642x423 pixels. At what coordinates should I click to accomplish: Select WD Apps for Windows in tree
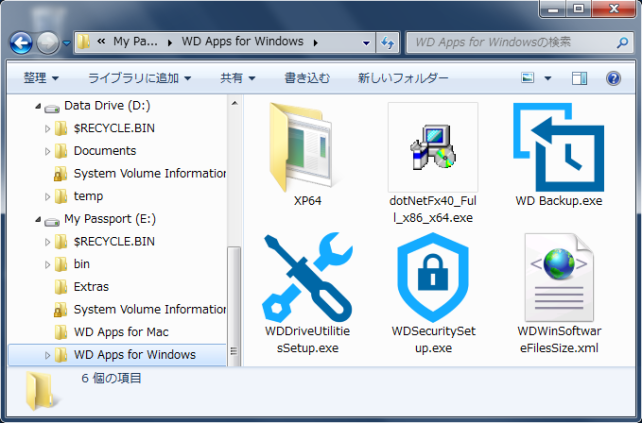pyautogui.click(x=135, y=355)
